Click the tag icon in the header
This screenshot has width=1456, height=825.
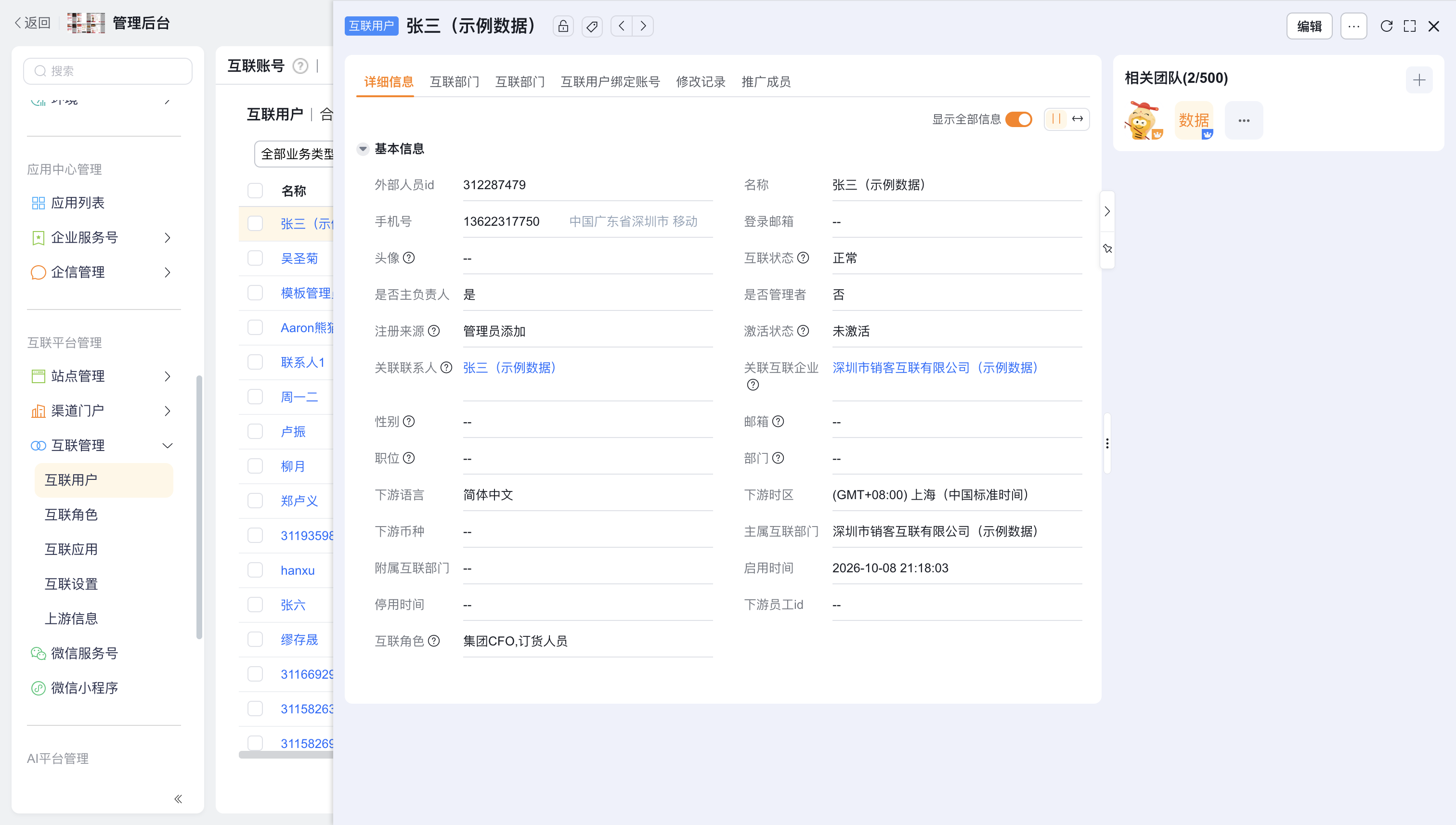point(592,26)
